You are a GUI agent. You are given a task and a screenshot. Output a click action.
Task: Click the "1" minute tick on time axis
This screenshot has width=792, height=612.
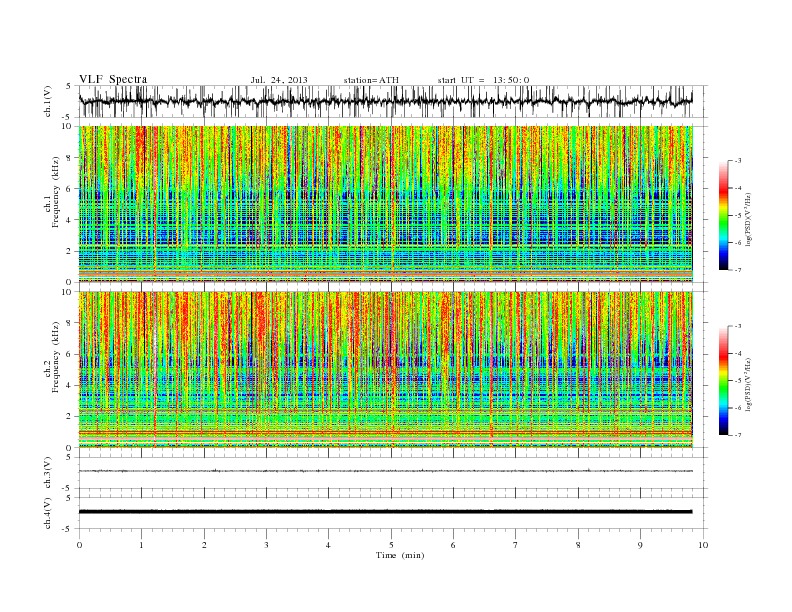pyautogui.click(x=141, y=545)
